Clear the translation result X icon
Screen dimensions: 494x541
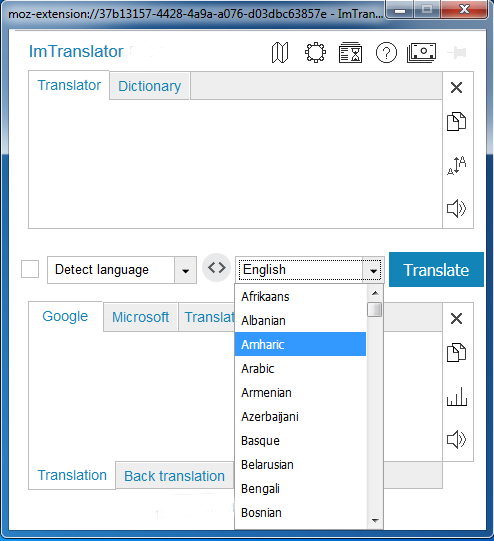pos(456,318)
